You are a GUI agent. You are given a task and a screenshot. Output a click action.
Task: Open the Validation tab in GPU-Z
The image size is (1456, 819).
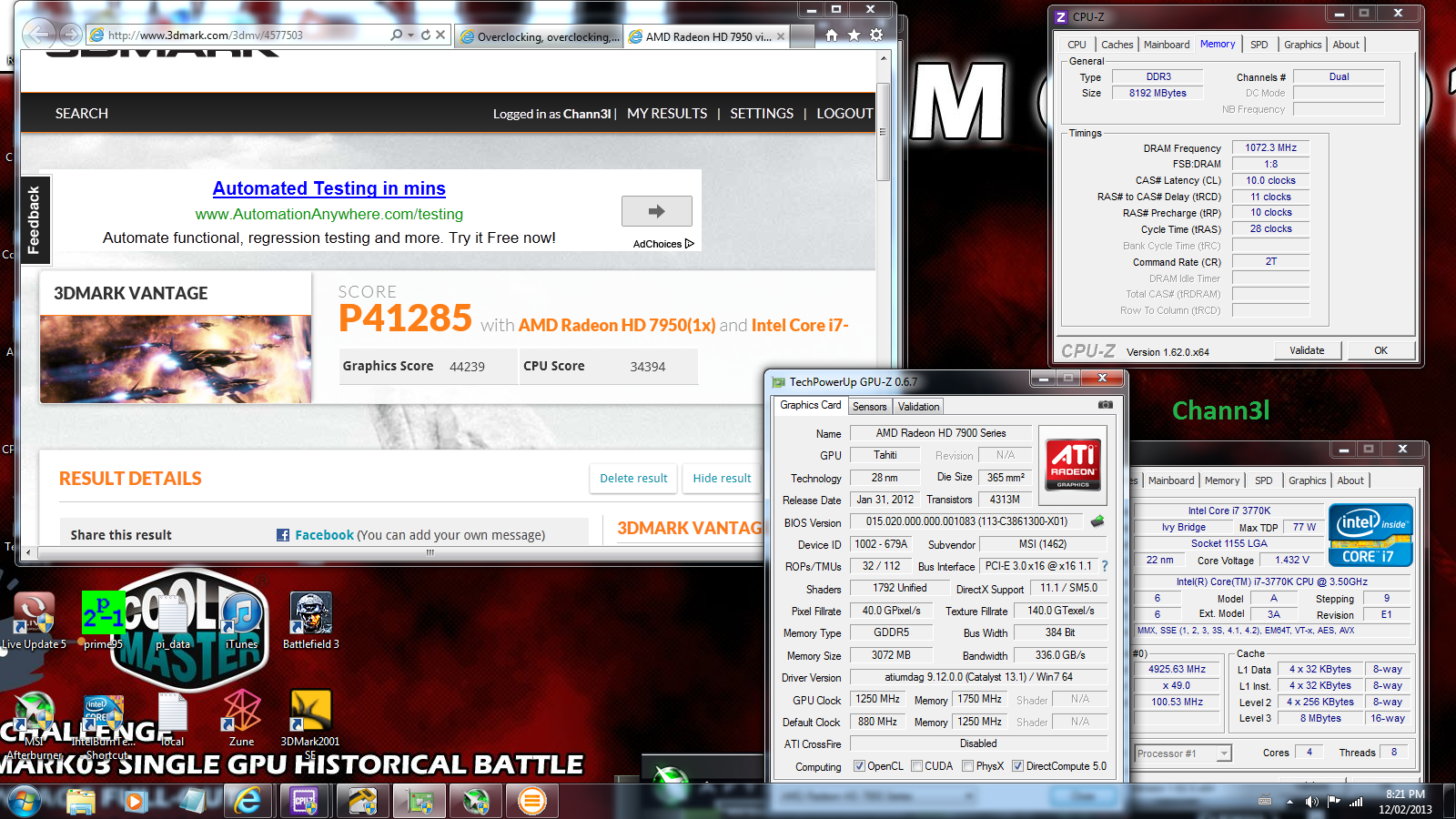tap(918, 407)
